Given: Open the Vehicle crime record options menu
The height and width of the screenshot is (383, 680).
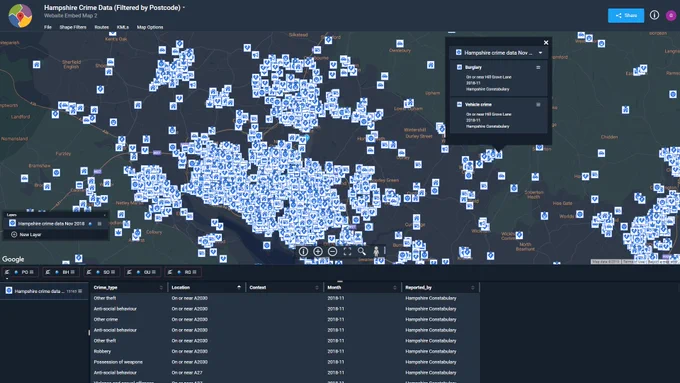Looking at the screenshot, I should (538, 105).
